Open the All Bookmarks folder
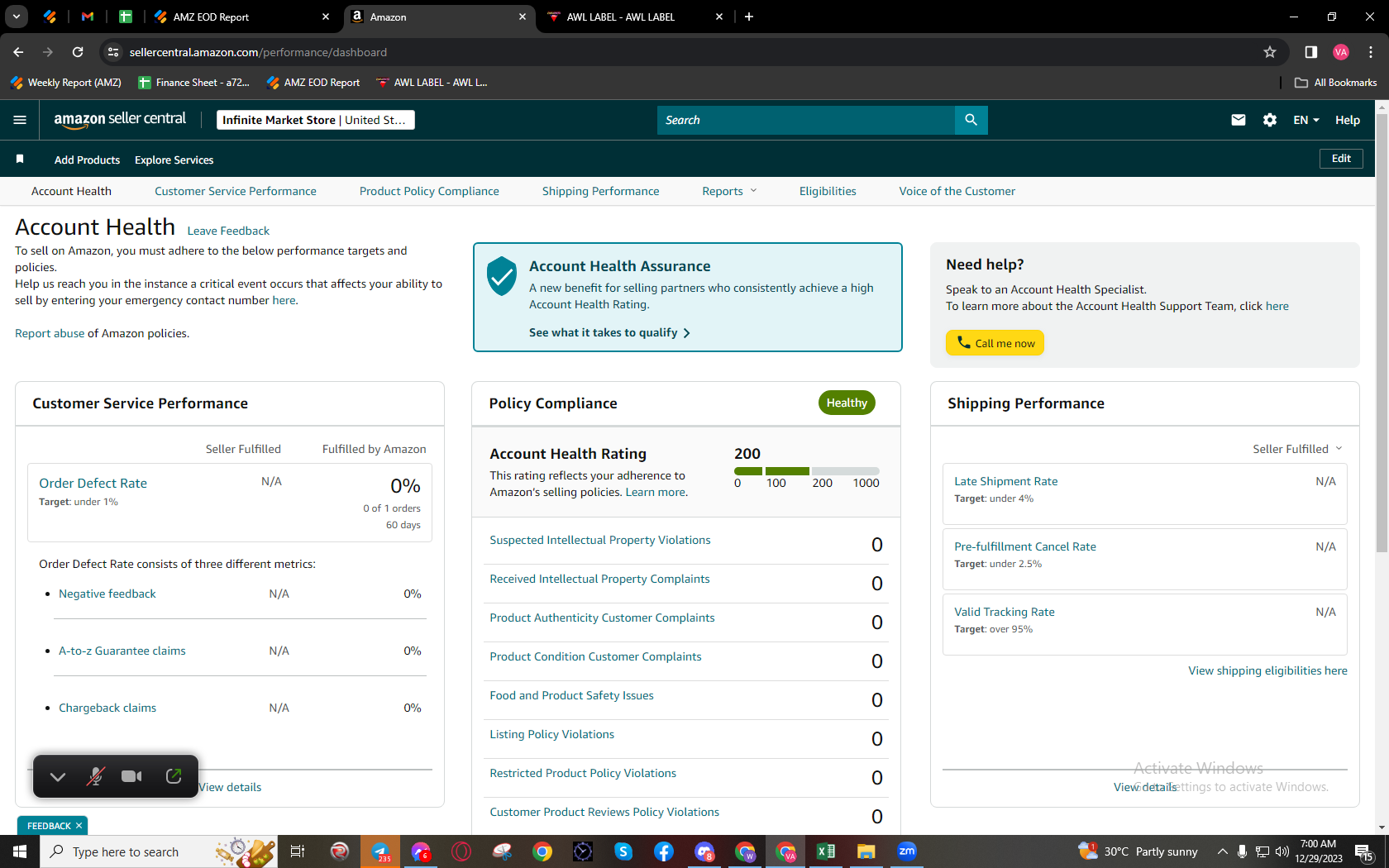Viewport: 1389px width, 868px height. 1335,83
